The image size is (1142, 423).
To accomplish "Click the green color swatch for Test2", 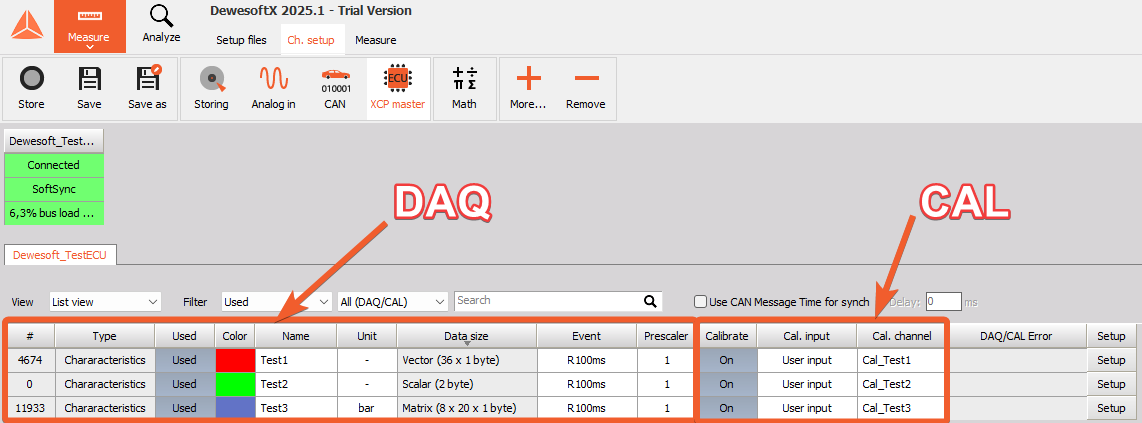I will [235, 384].
